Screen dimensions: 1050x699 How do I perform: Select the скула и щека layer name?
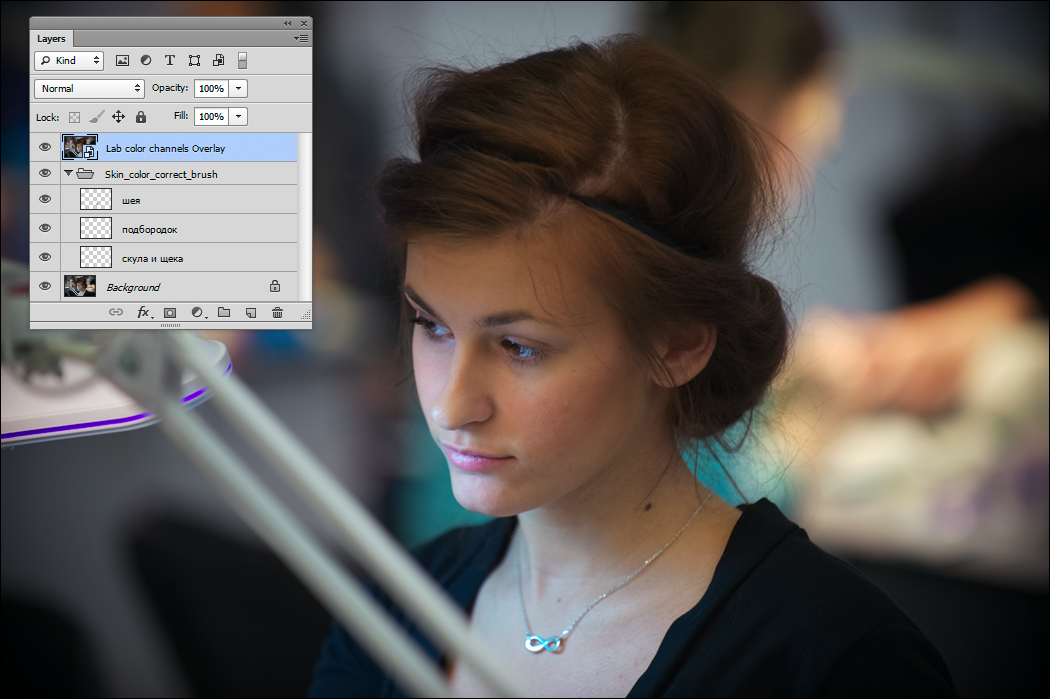click(x=152, y=259)
